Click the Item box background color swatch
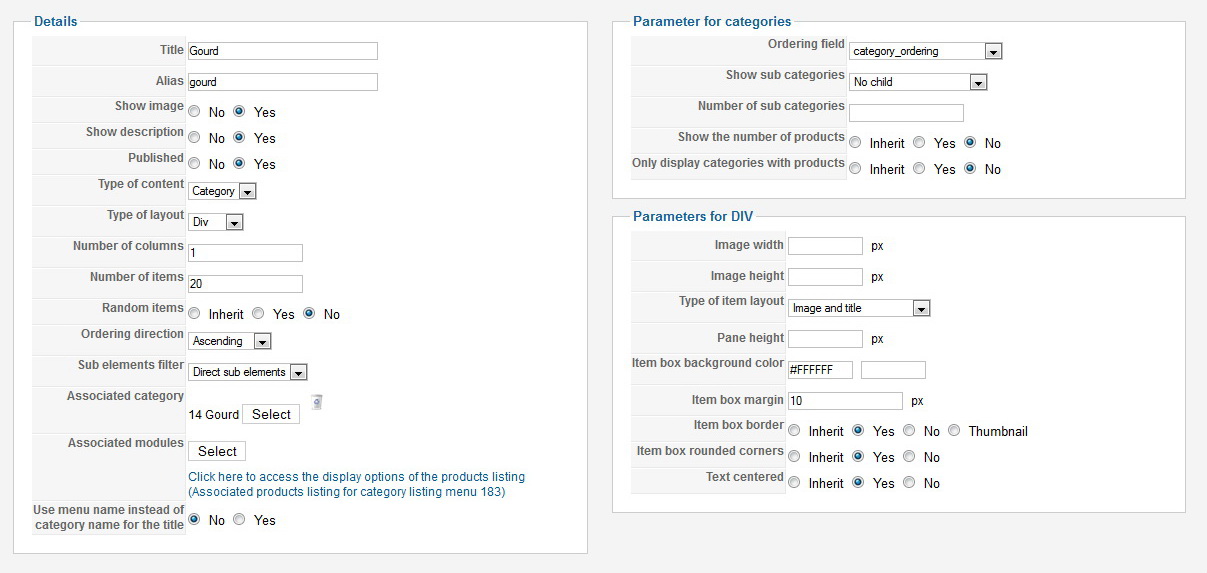The image size is (1207, 573). point(893,370)
